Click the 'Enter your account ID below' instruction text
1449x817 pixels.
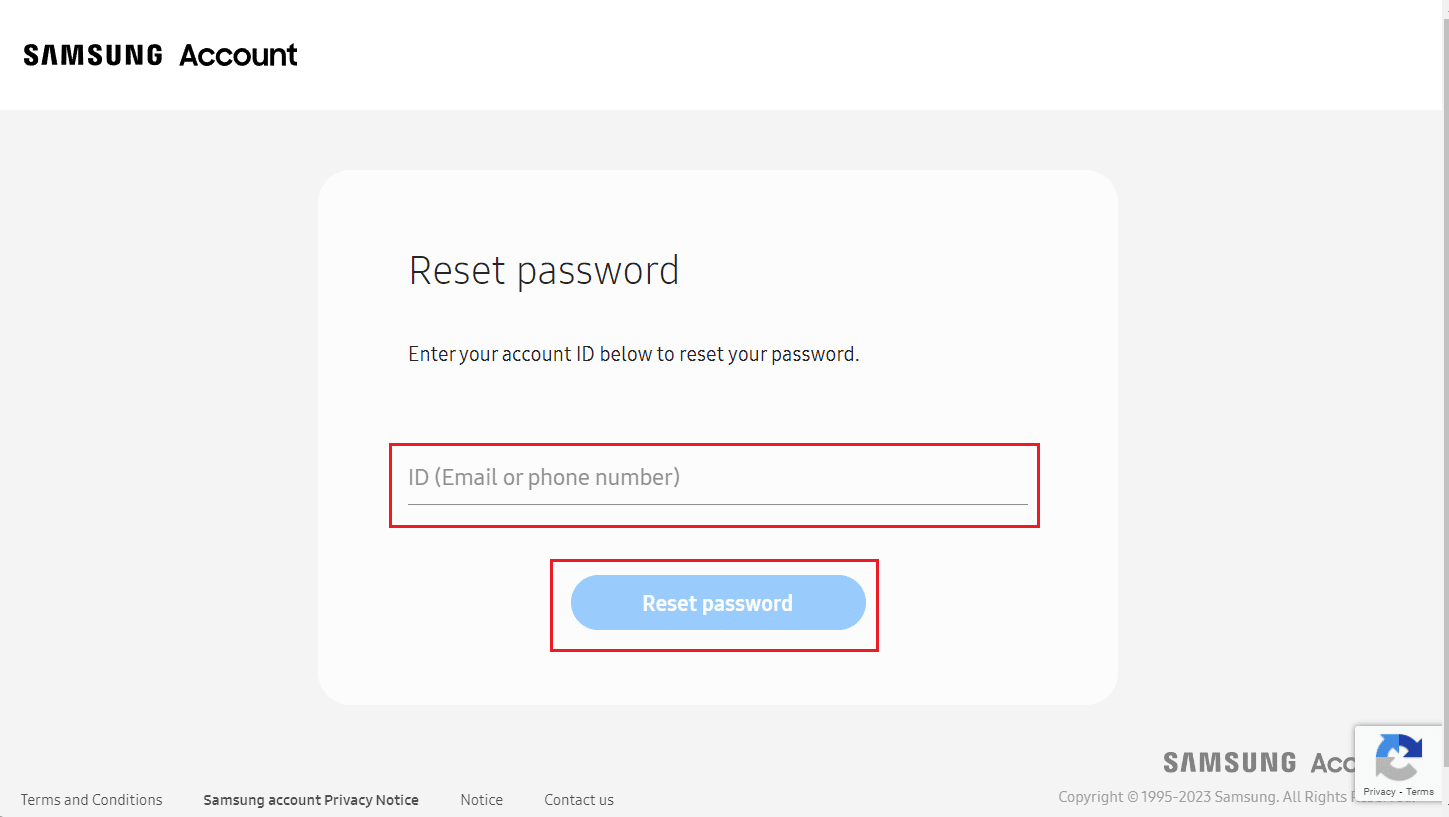coord(633,354)
